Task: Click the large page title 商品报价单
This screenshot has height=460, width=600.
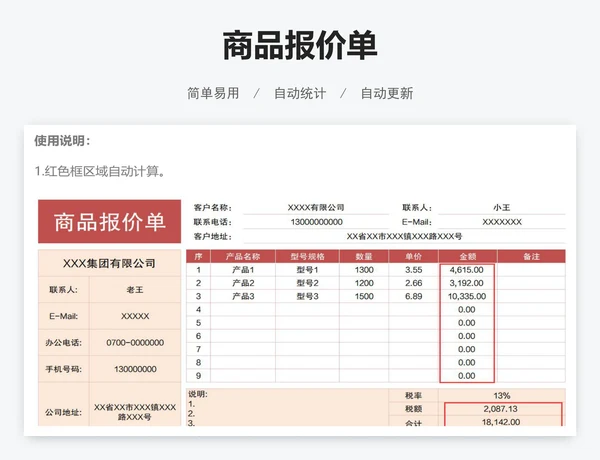Action: click(300, 46)
